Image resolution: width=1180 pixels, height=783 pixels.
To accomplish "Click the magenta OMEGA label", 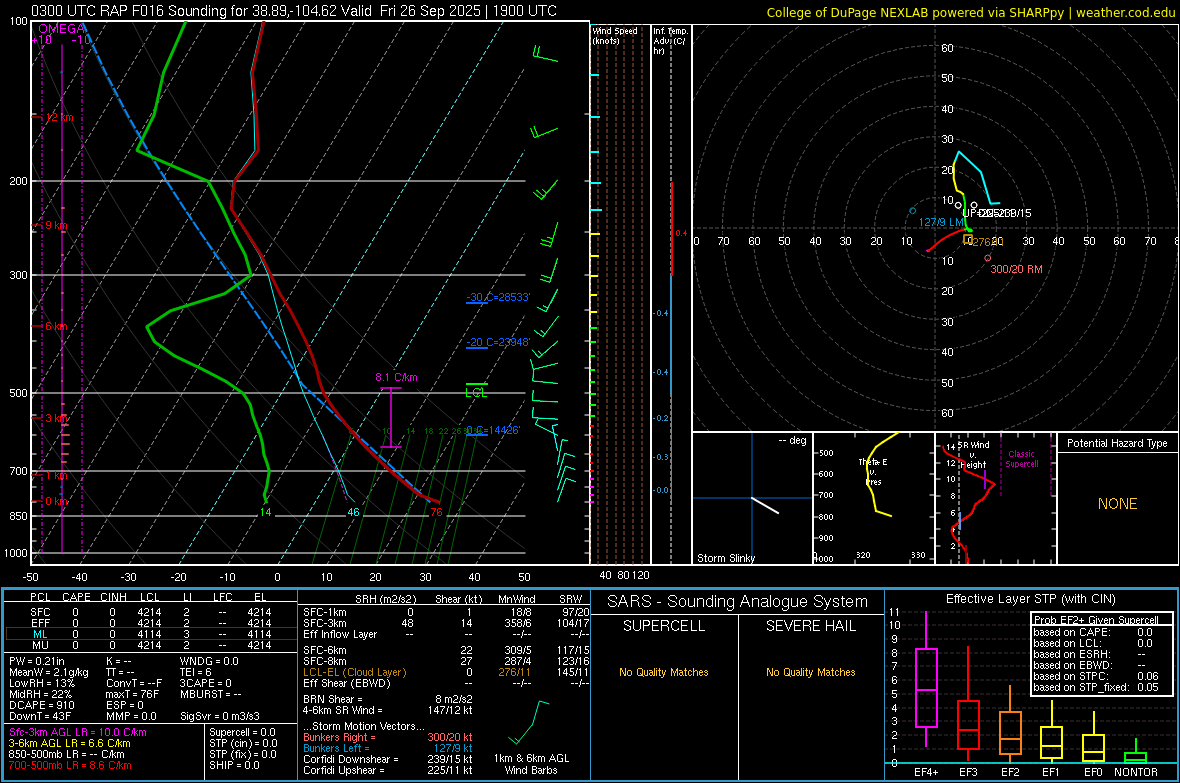I will (62, 29).
